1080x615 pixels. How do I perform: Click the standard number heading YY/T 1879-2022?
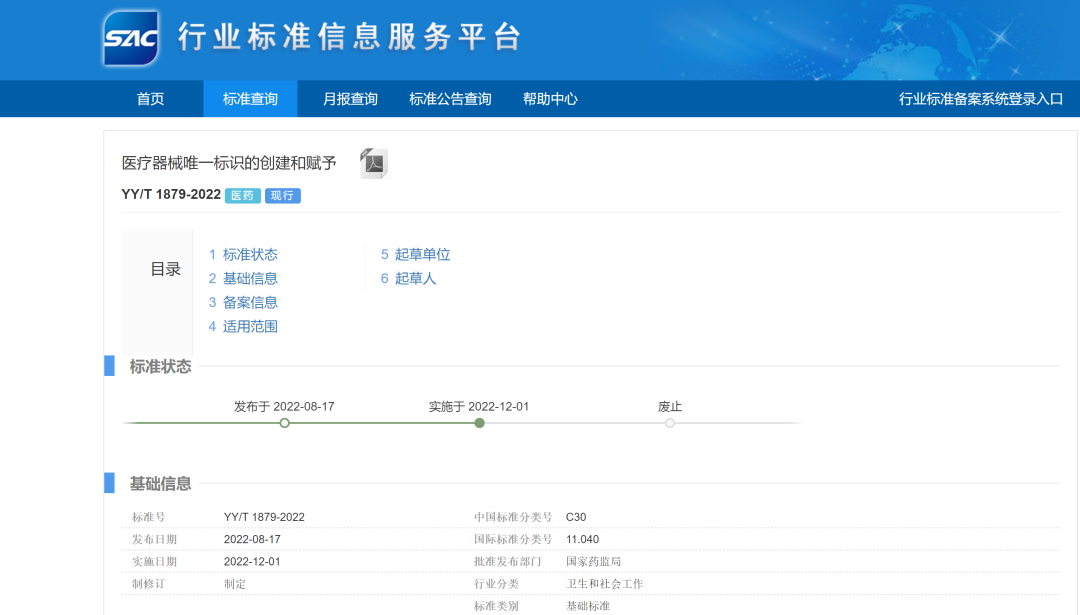(171, 195)
